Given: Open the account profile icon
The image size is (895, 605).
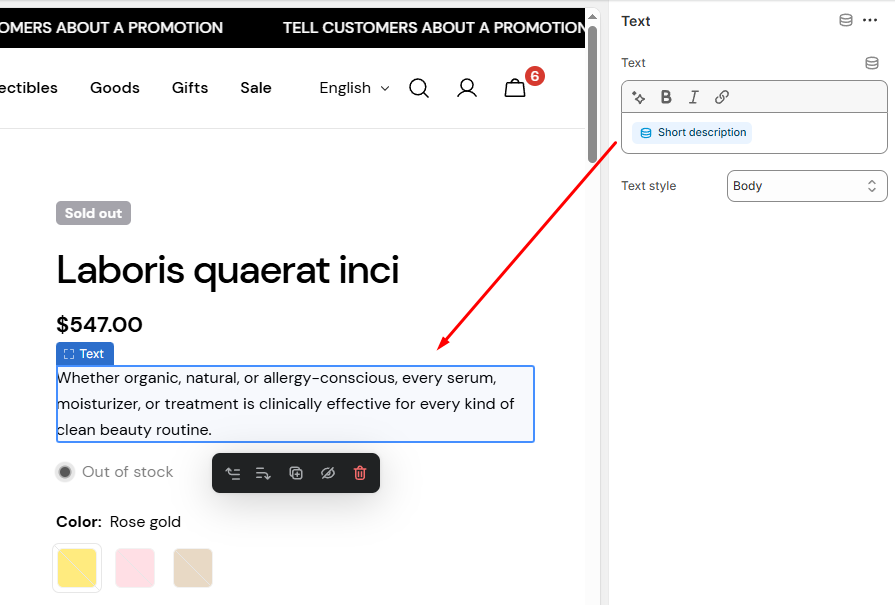Looking at the screenshot, I should coord(467,88).
